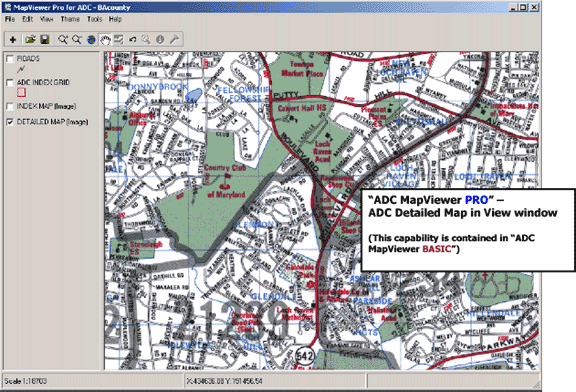The width and height of the screenshot is (576, 392).
Task: Enable the ADC INDEX GRID checkbox
Action: click(x=10, y=83)
